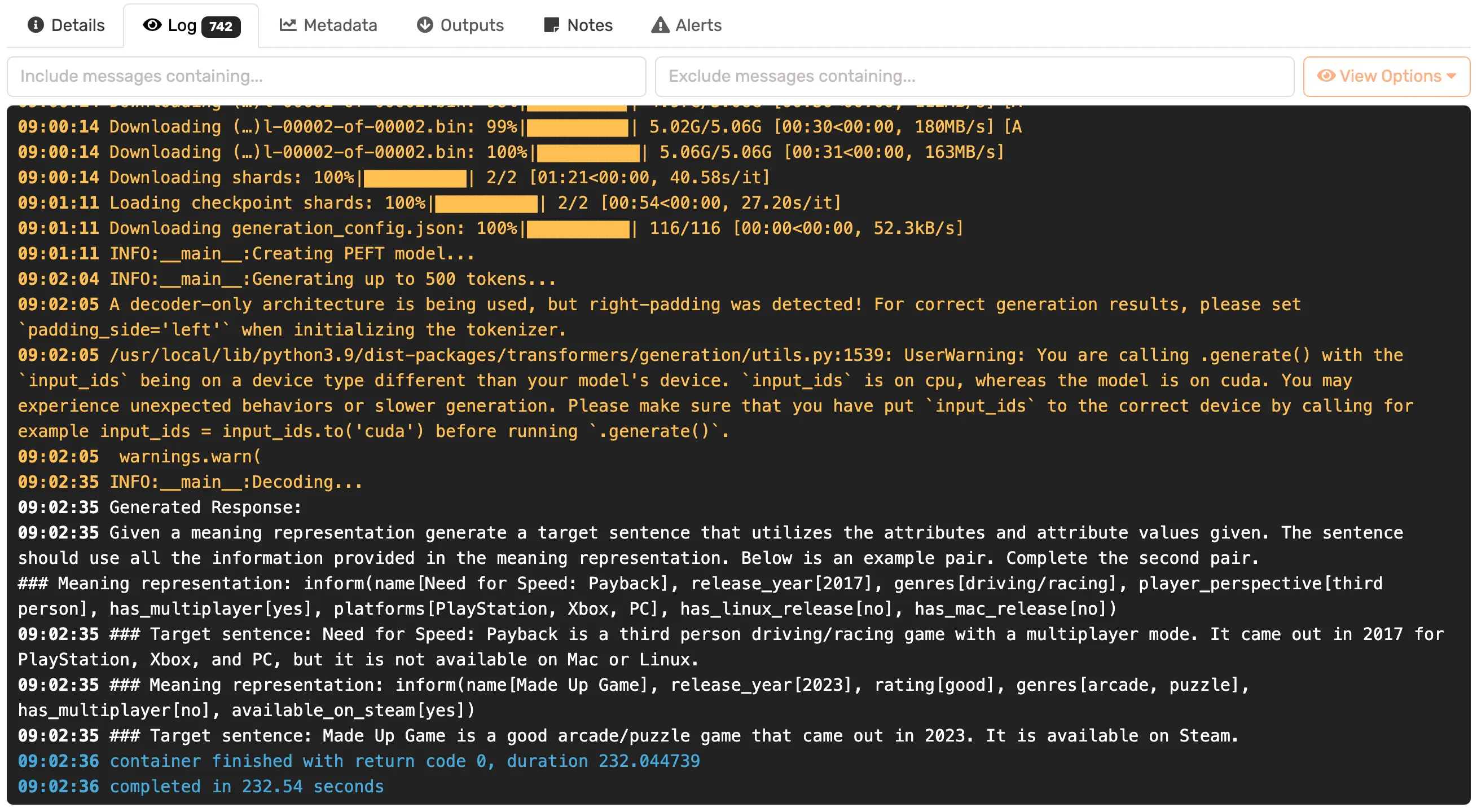This screenshot has width=1477, height=812.
Task: Click the 'Downloading shards: 100%' line
Action: pyautogui.click(x=394, y=178)
